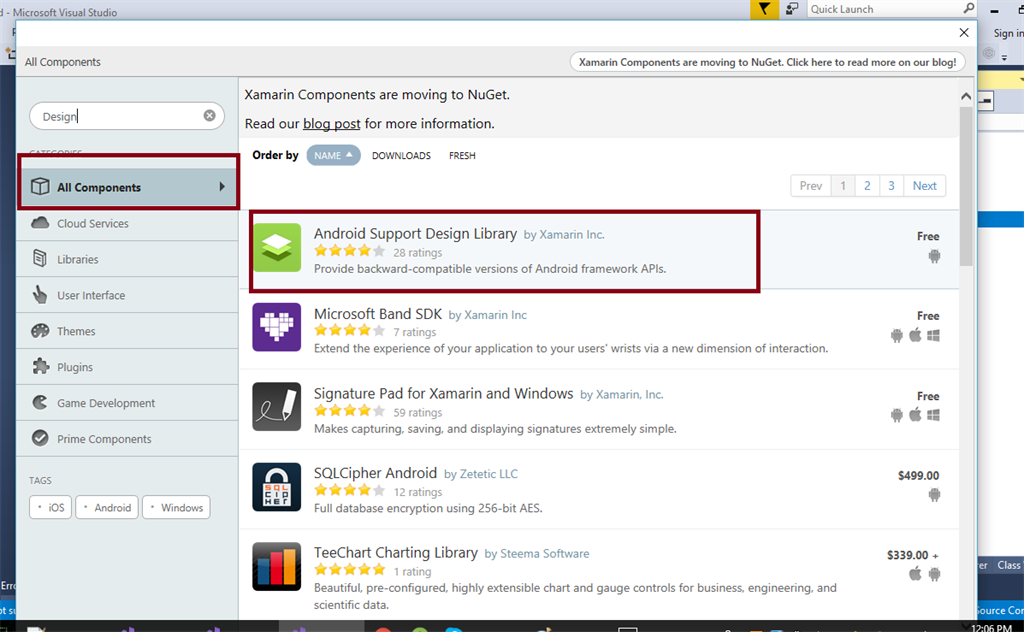1024x632 pixels.
Task: Clear the Design search text
Action: click(209, 116)
